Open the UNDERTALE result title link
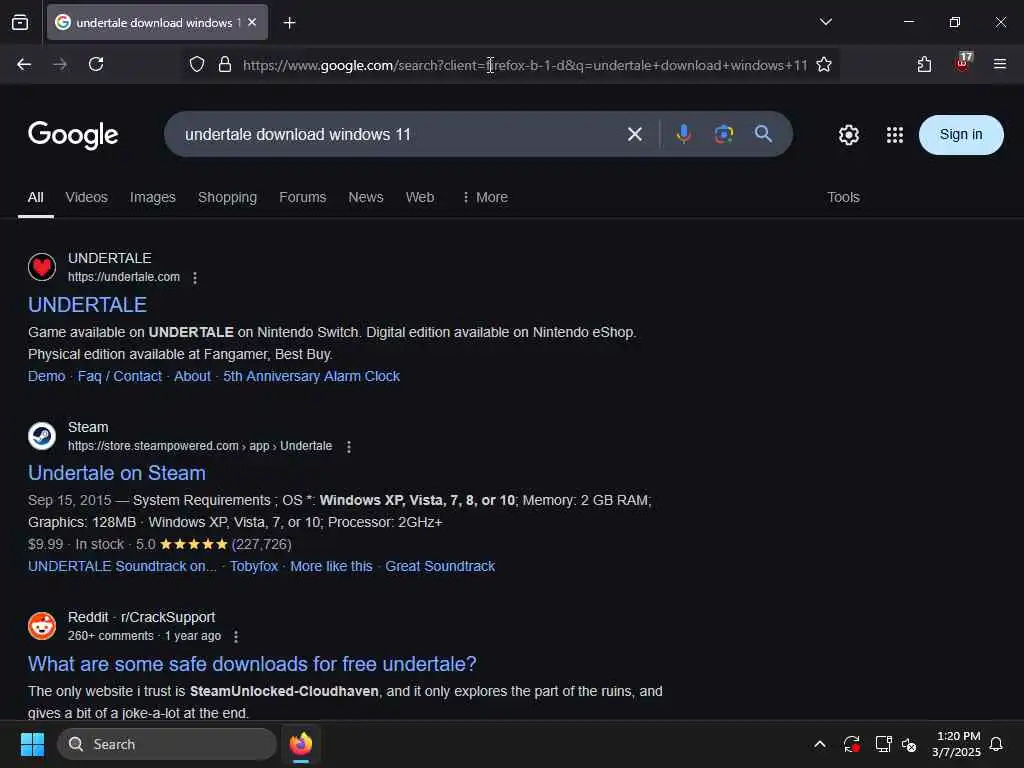The image size is (1024, 768). coord(88,305)
